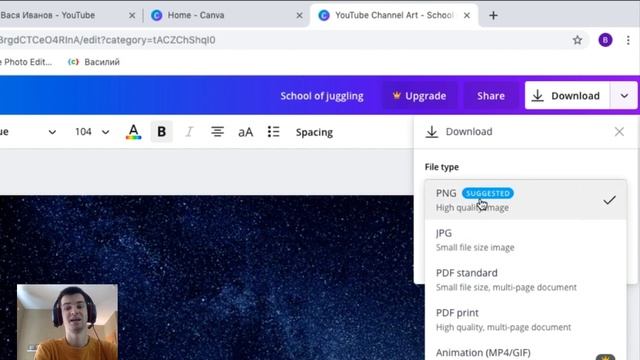Expand the arrow beside Download button
Screen dimensions: 640x360
pyautogui.click(x=624, y=96)
